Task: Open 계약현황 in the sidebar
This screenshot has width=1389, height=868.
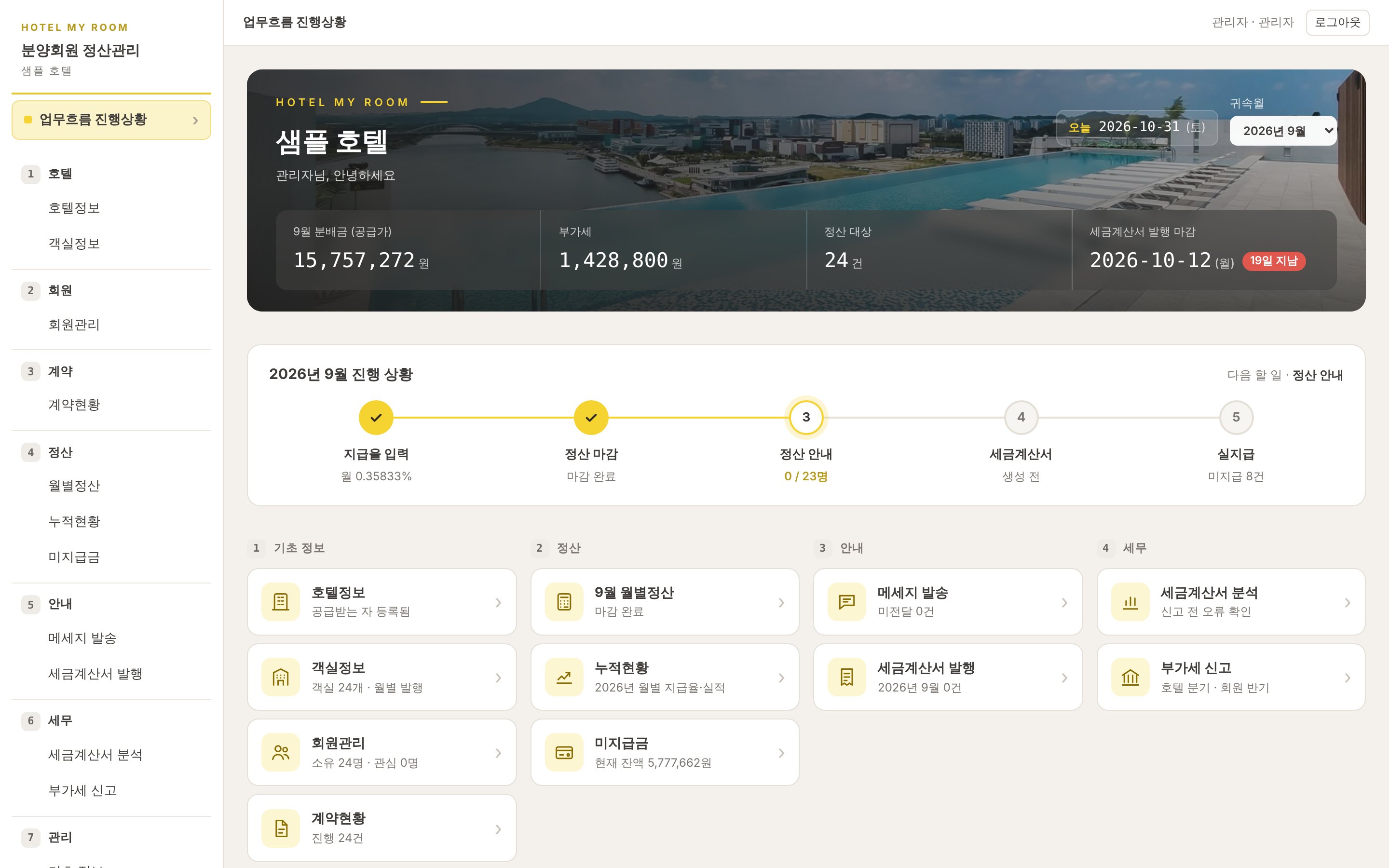Action: (x=74, y=405)
